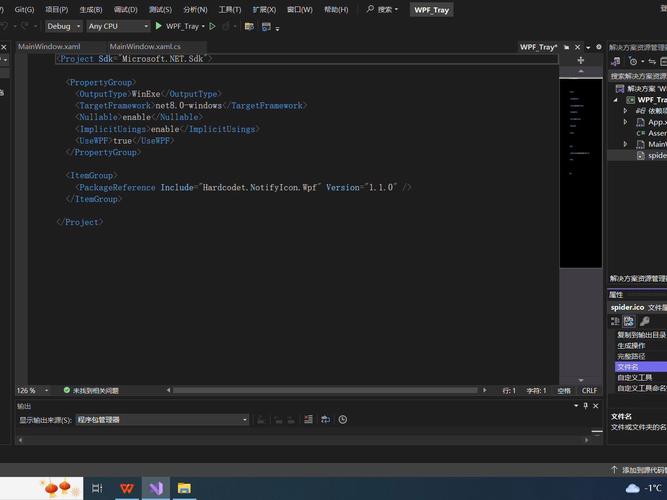Open the 126 % zoom level dropdown

(32, 390)
